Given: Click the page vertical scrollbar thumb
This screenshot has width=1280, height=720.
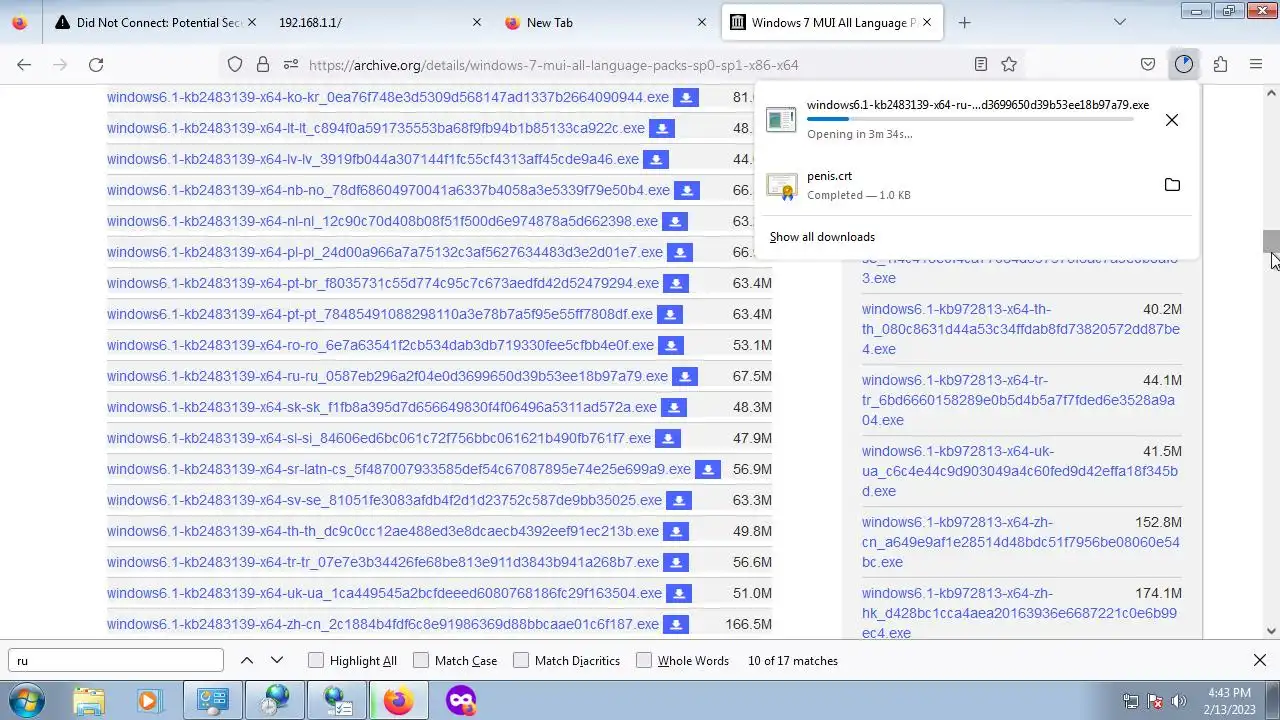Looking at the screenshot, I should [1271, 242].
